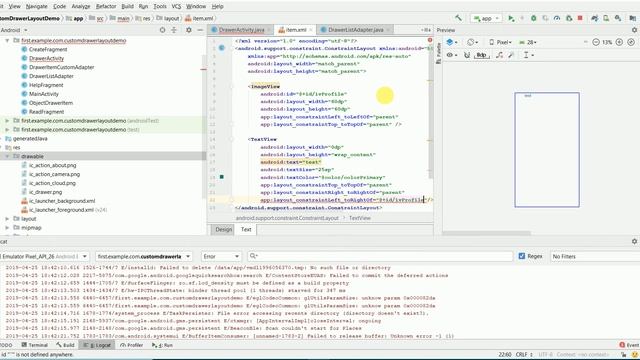Open the view options eye dropdown

[x=451, y=55]
